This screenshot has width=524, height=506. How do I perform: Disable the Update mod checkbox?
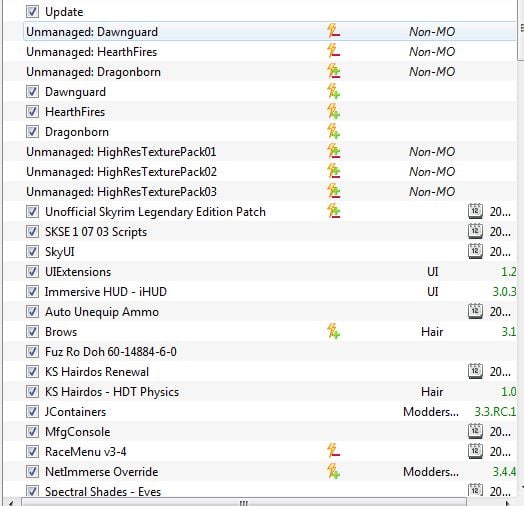click(x=32, y=12)
